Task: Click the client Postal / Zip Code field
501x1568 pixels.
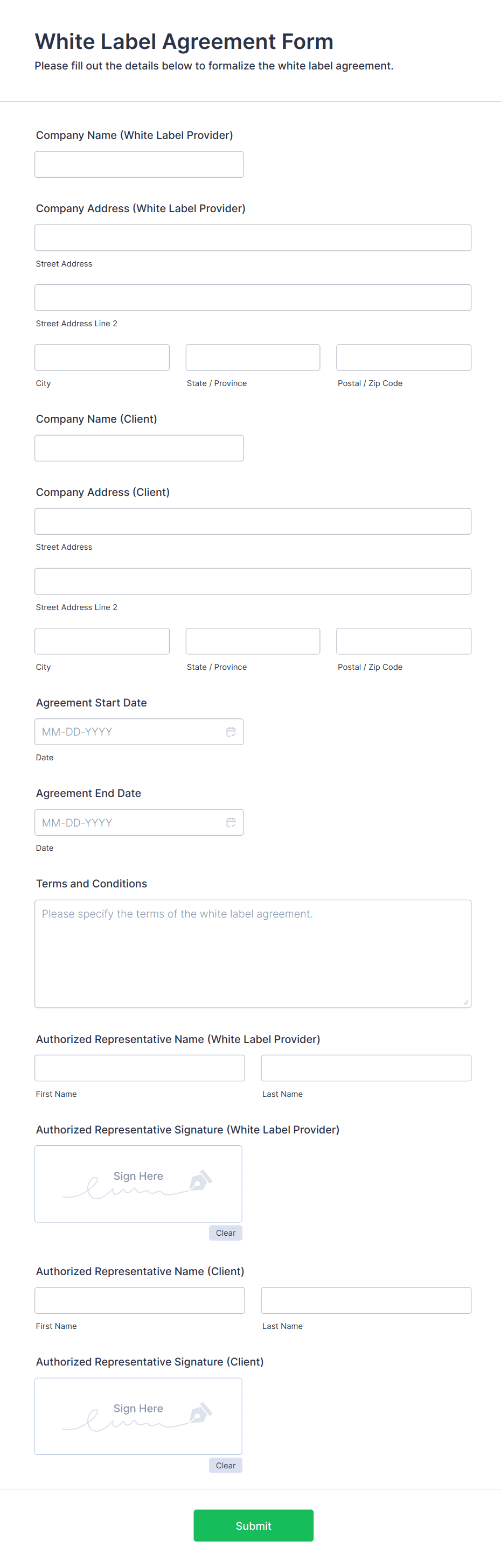Action: (403, 640)
